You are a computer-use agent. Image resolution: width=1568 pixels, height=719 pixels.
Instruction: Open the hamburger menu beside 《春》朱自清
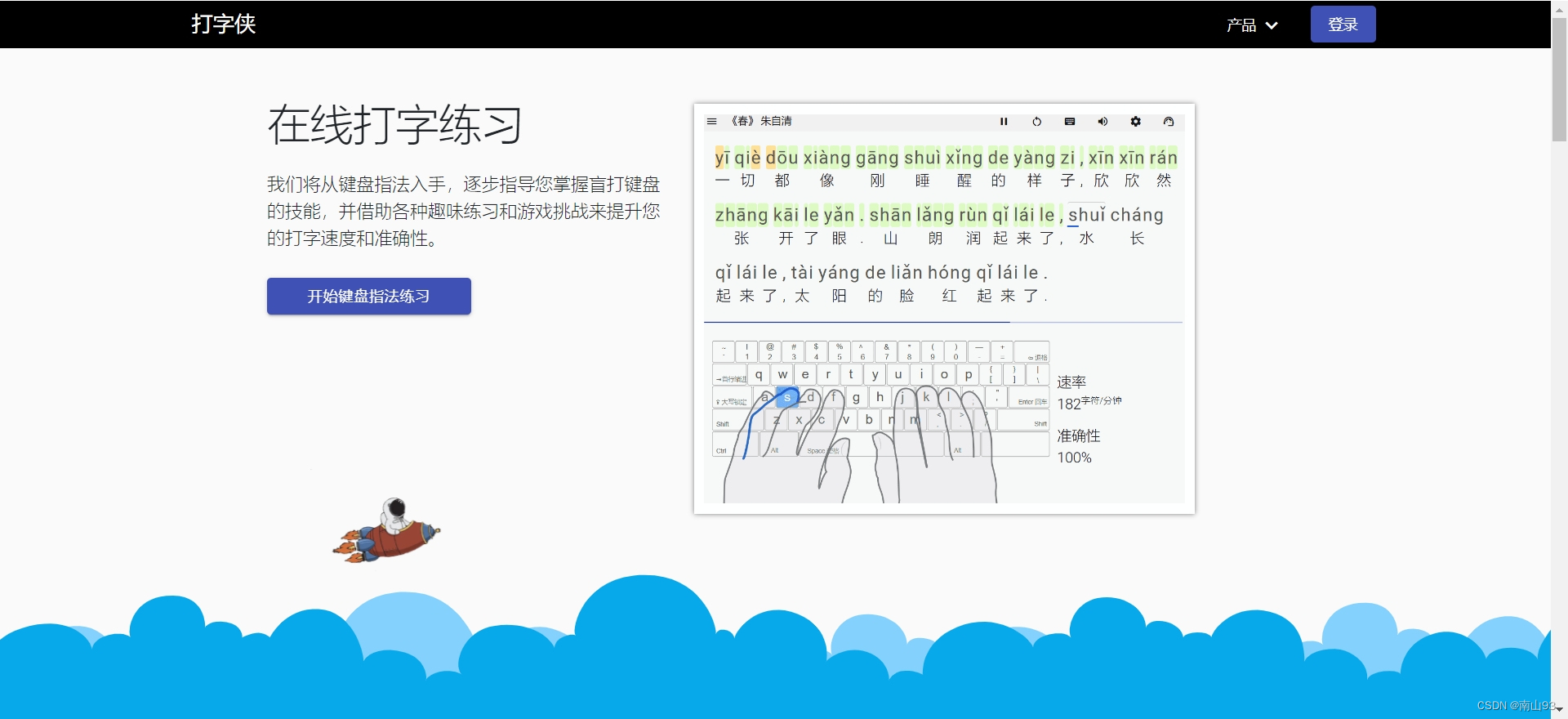(x=711, y=121)
